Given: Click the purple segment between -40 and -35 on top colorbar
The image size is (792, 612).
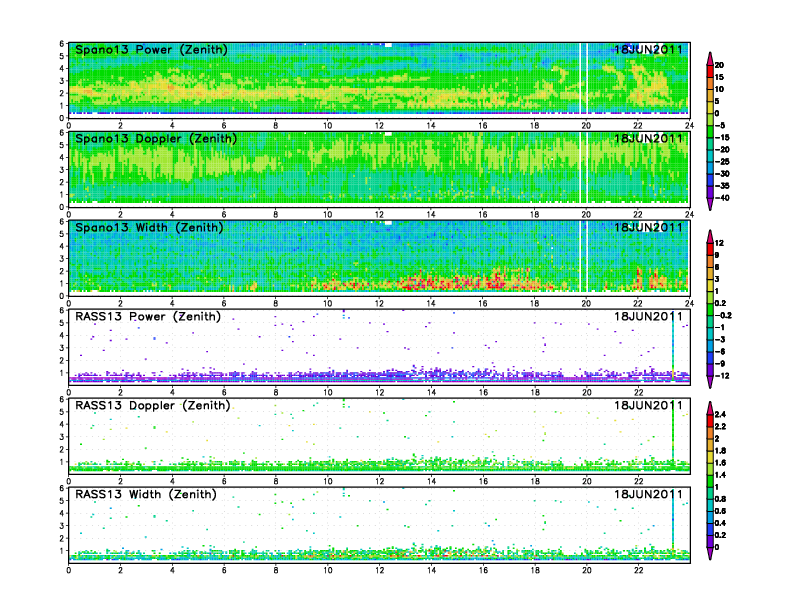Looking at the screenshot, I should coord(710,192).
